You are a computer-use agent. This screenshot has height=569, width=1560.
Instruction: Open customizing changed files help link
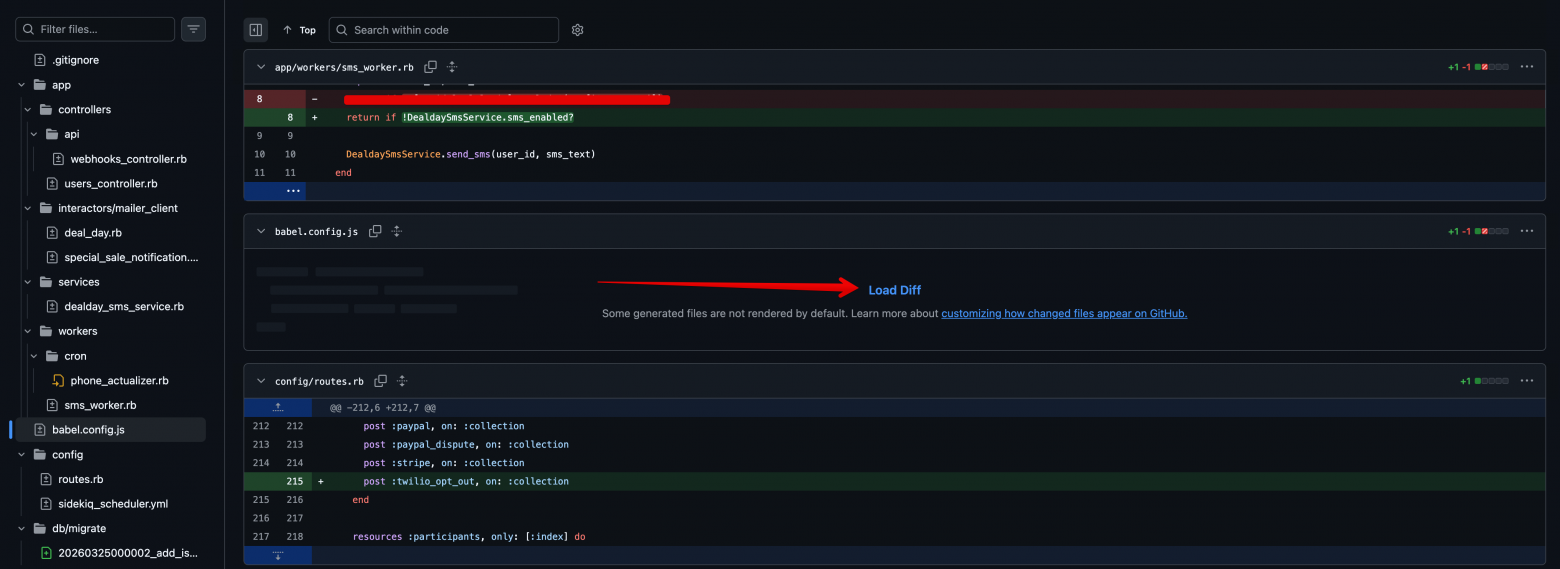click(1064, 313)
